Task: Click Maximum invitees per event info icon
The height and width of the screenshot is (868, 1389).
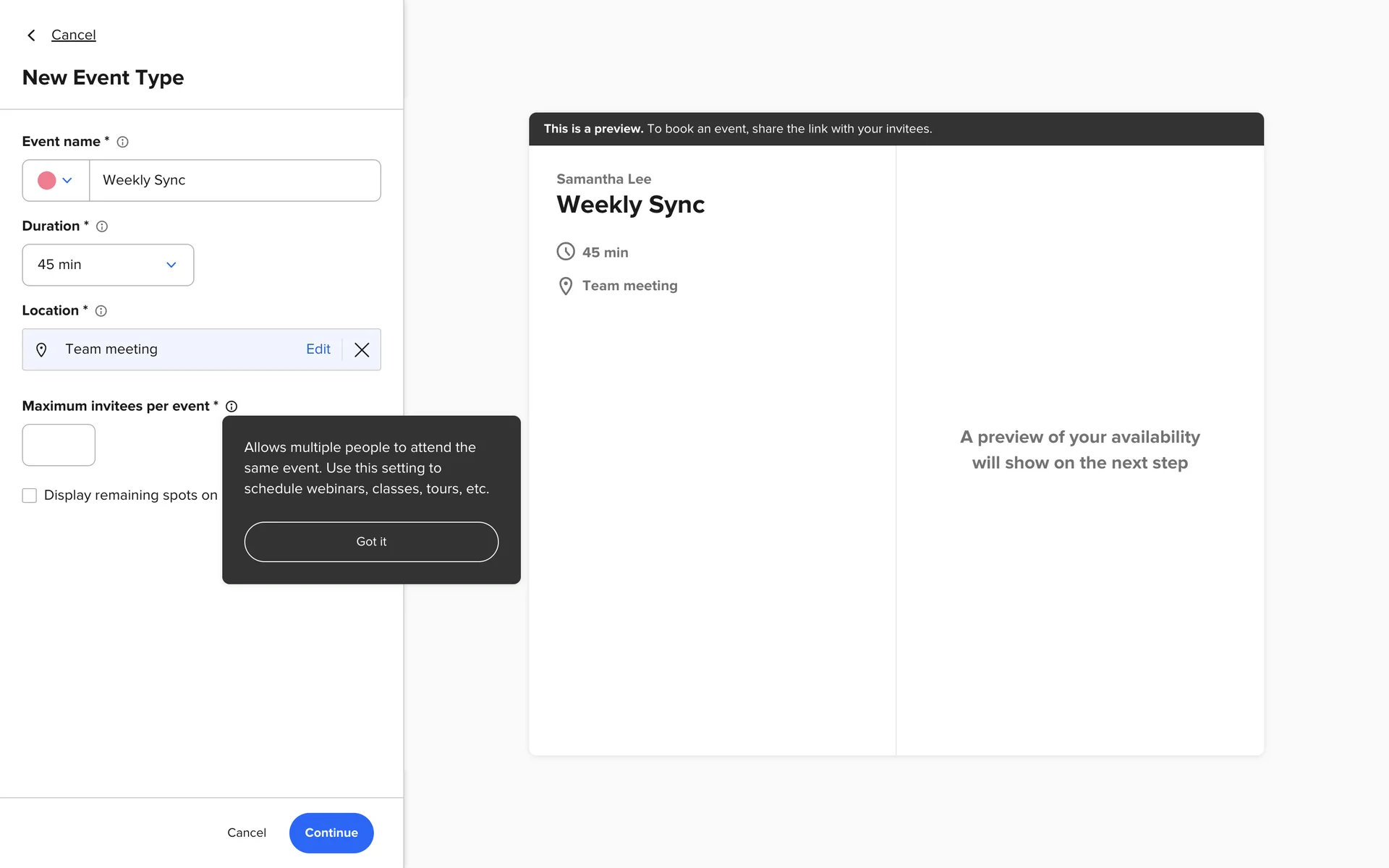Action: [231, 407]
